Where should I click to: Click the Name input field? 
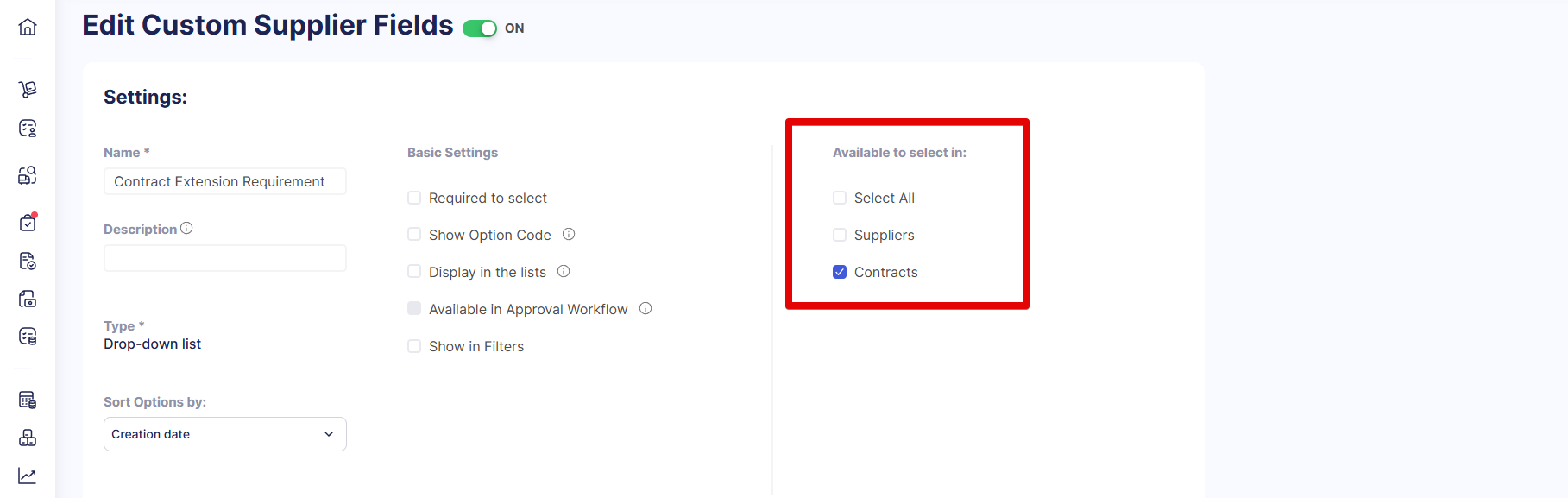pos(225,181)
